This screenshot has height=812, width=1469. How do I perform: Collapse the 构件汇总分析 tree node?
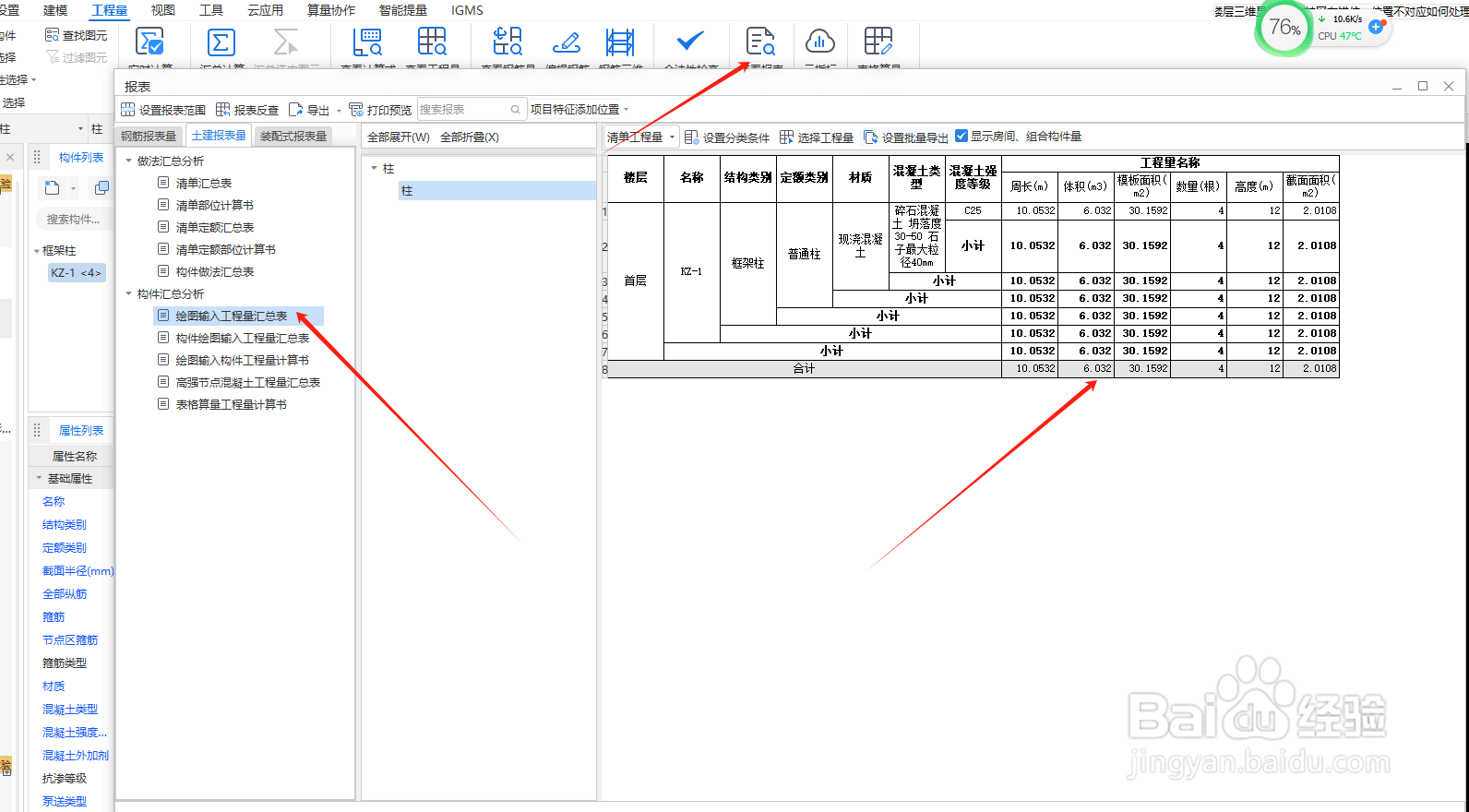(x=129, y=293)
